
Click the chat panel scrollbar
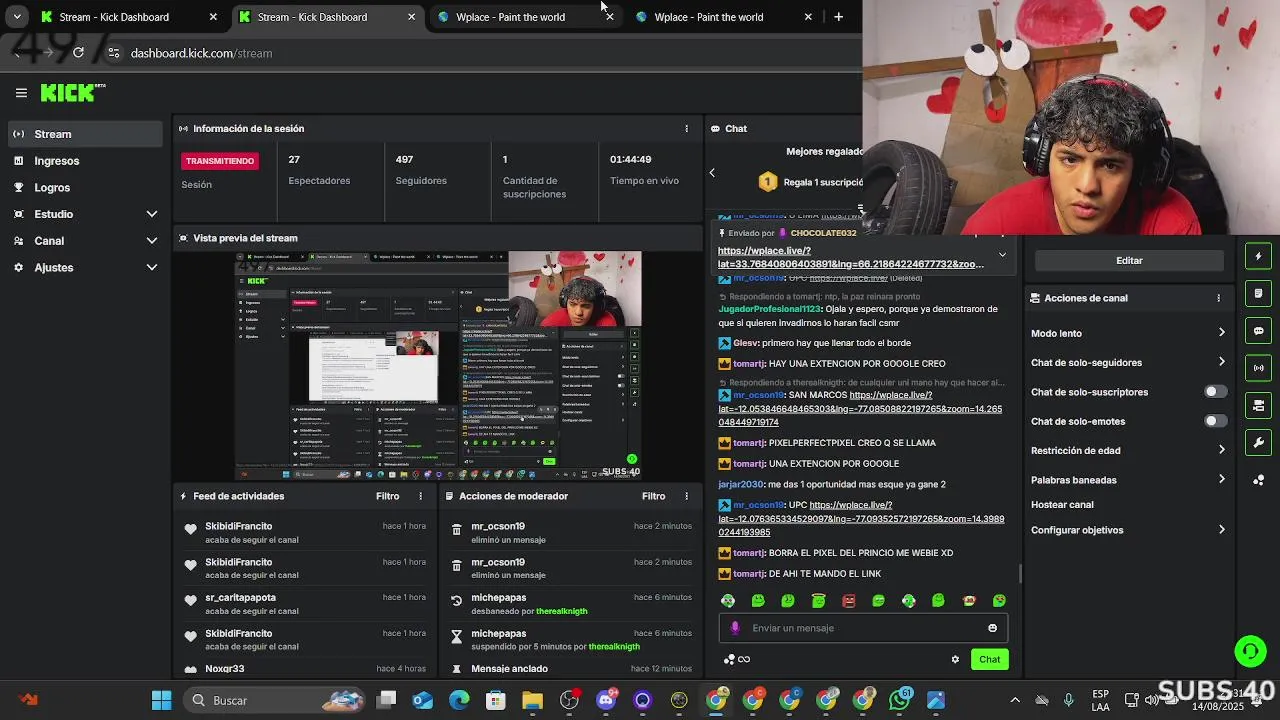pos(1020,574)
